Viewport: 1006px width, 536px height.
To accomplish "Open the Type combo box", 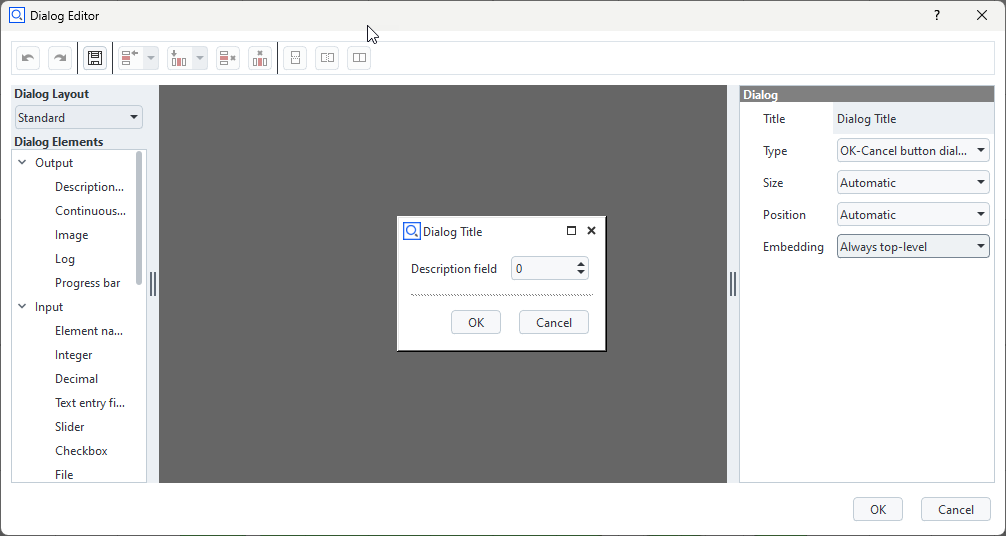I will (912, 151).
